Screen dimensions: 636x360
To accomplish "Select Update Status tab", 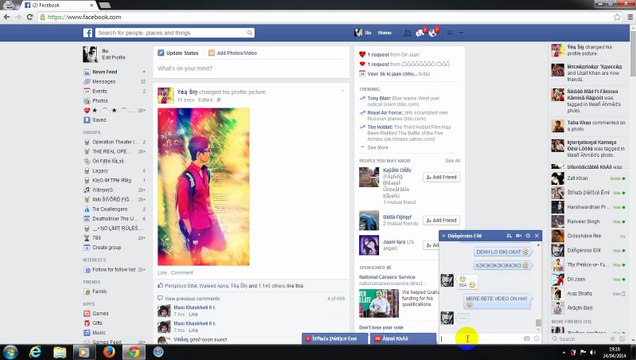I will (178, 53).
